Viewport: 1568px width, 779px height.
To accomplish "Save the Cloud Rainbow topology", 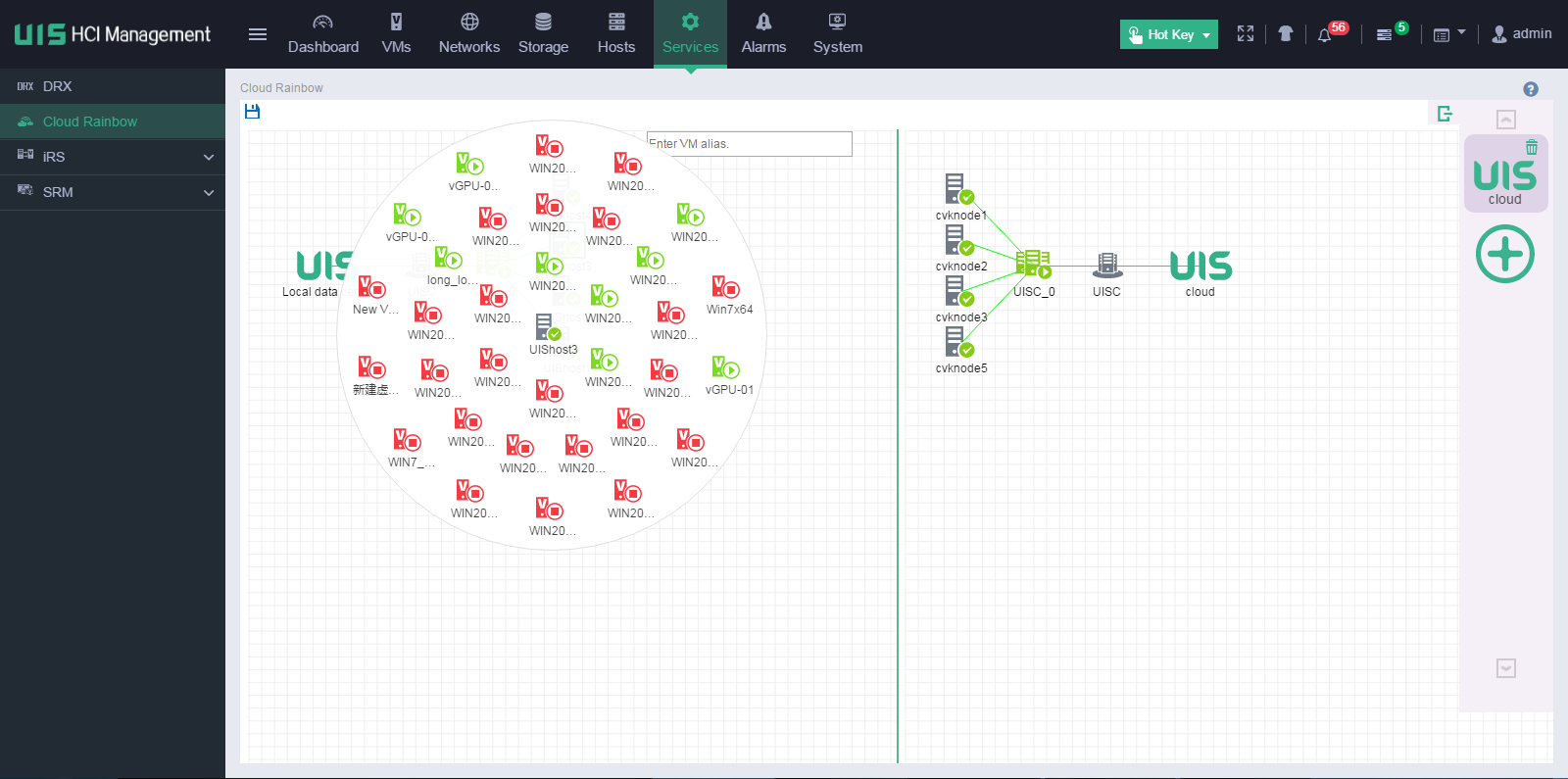I will 252,112.
